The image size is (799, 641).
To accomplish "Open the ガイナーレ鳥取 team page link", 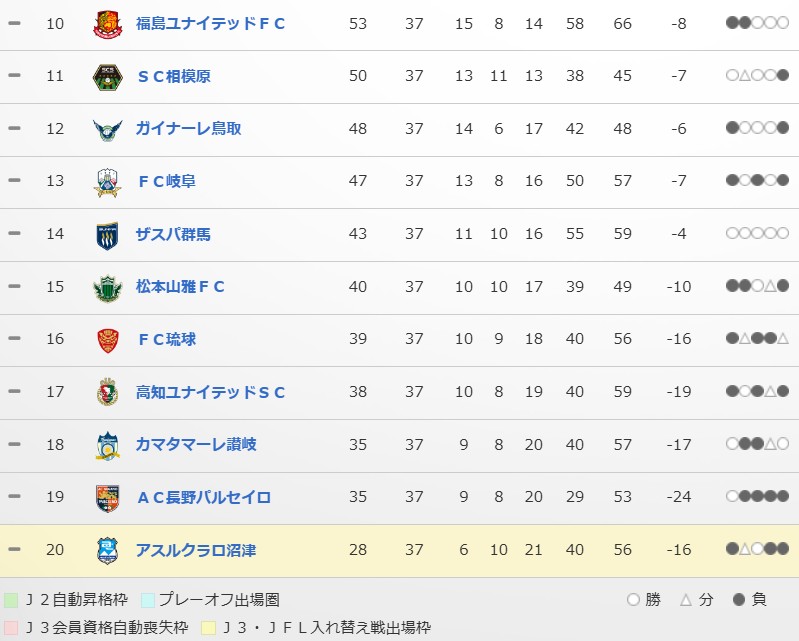I will coord(188,129).
